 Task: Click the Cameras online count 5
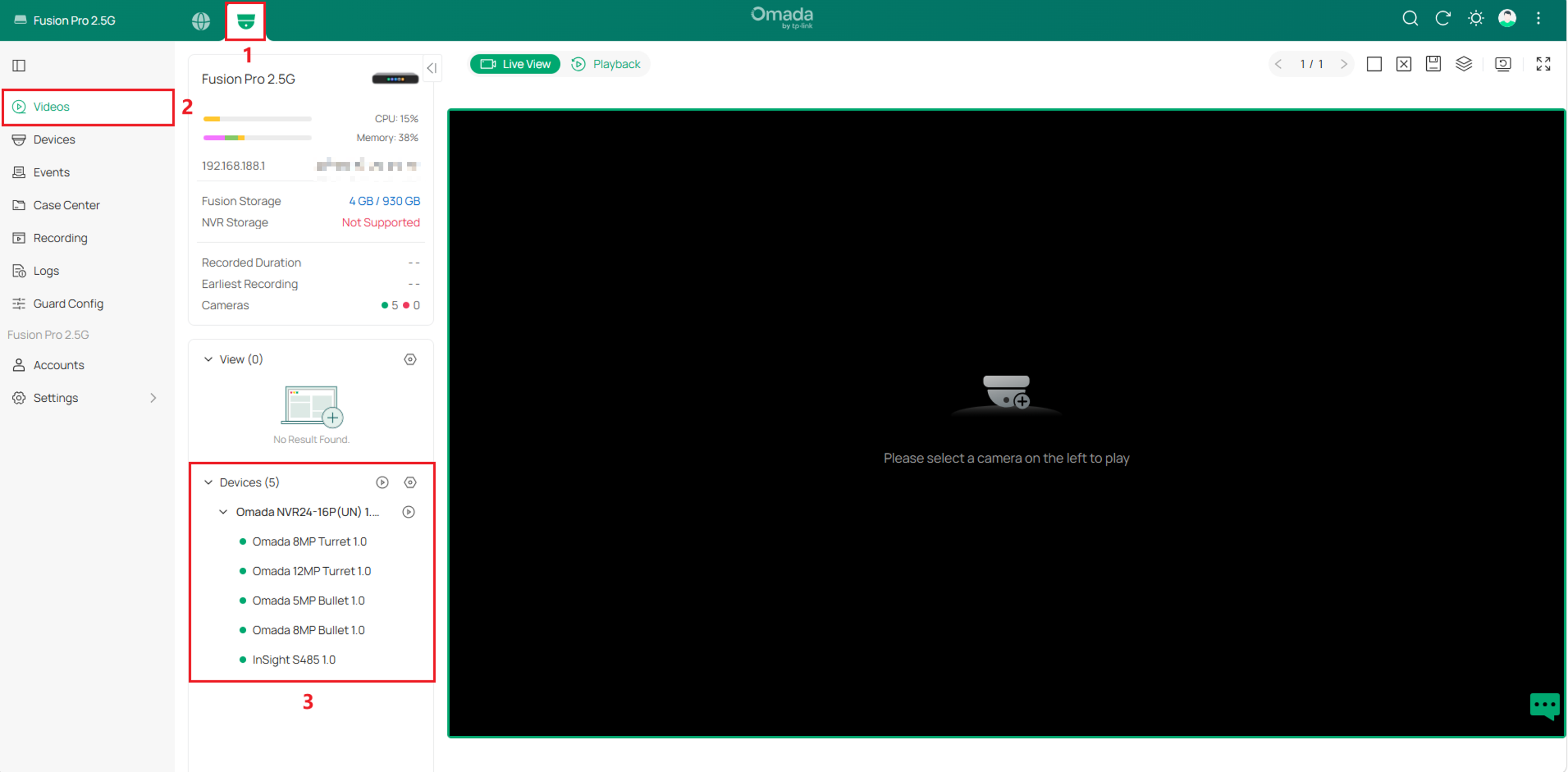coord(390,305)
